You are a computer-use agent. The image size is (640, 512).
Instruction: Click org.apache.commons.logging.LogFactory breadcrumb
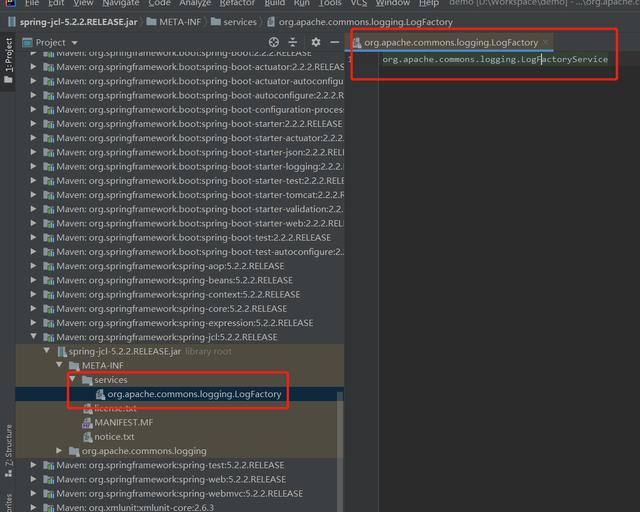[x=360, y=22]
